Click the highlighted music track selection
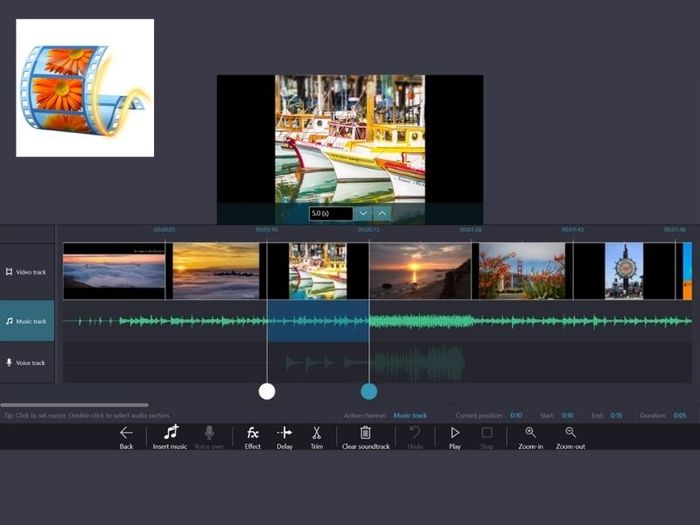Image resolution: width=700 pixels, height=525 pixels. tap(318, 321)
